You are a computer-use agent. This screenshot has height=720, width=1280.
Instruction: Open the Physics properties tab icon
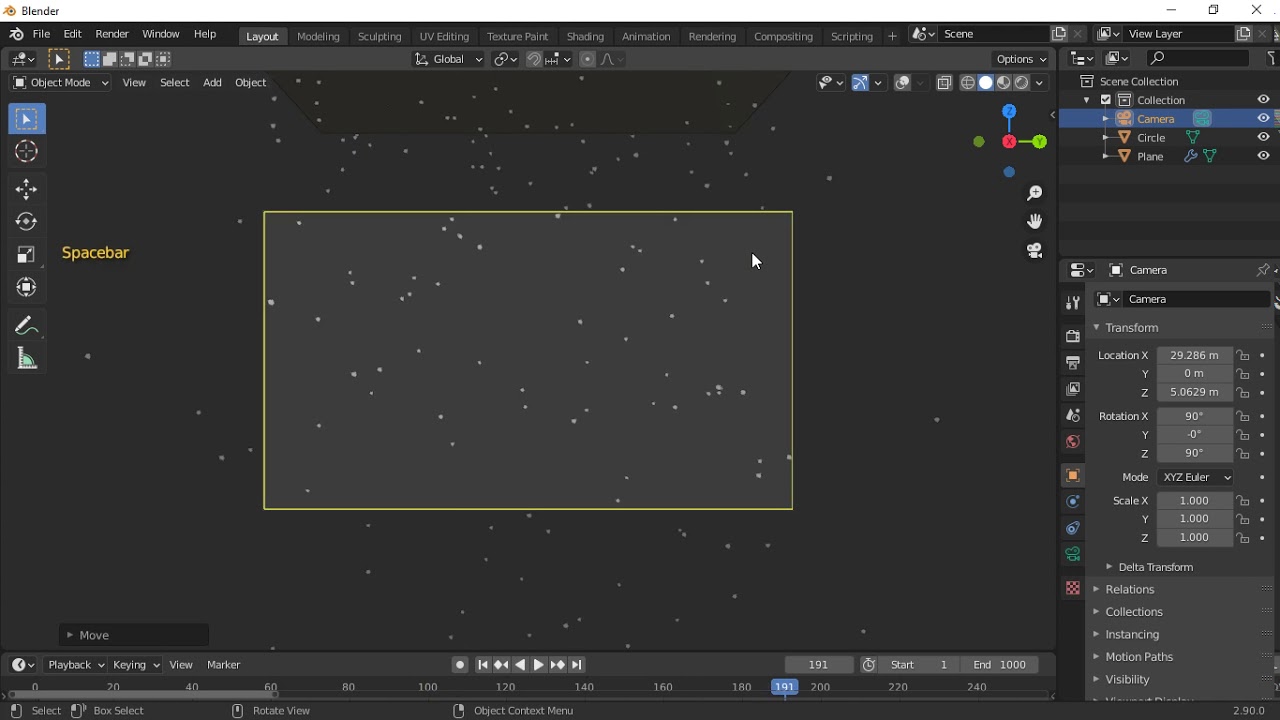coord(1073,502)
